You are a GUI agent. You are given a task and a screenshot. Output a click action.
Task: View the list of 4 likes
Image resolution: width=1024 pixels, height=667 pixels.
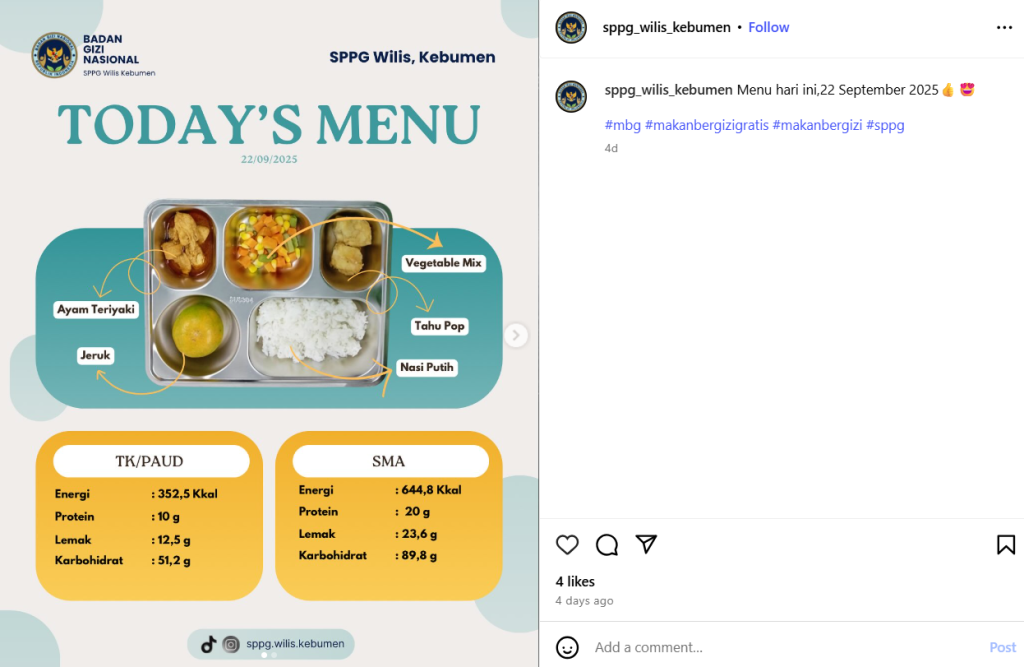pos(575,581)
